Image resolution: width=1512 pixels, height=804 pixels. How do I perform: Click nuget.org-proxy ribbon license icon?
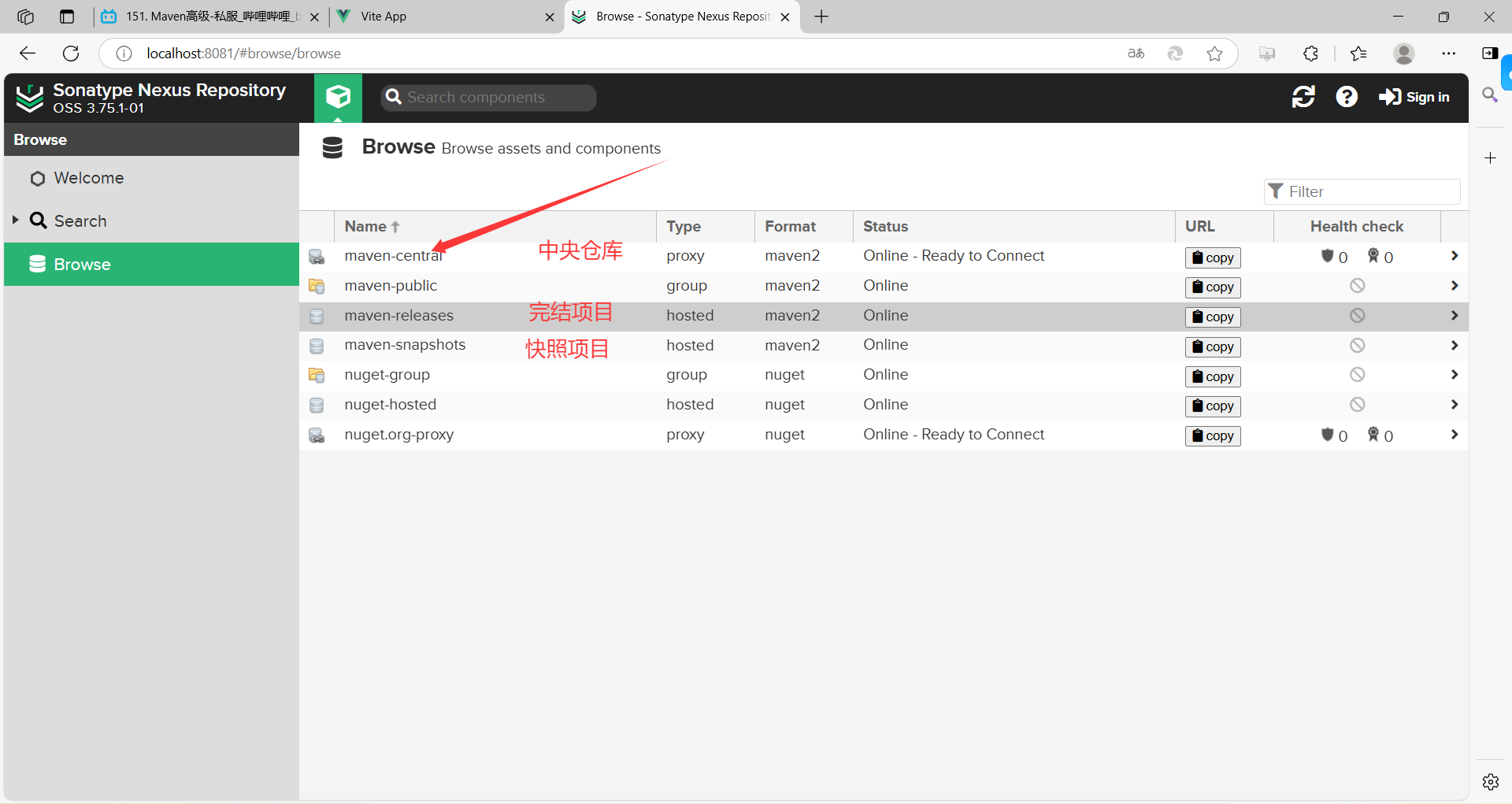pos(1373,435)
